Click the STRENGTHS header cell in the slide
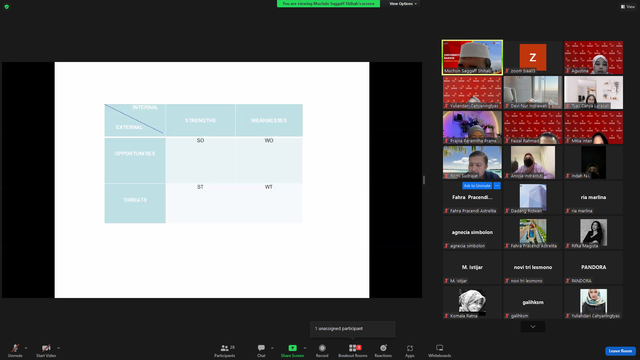Viewport: 640px width, 360px height. 200,120
